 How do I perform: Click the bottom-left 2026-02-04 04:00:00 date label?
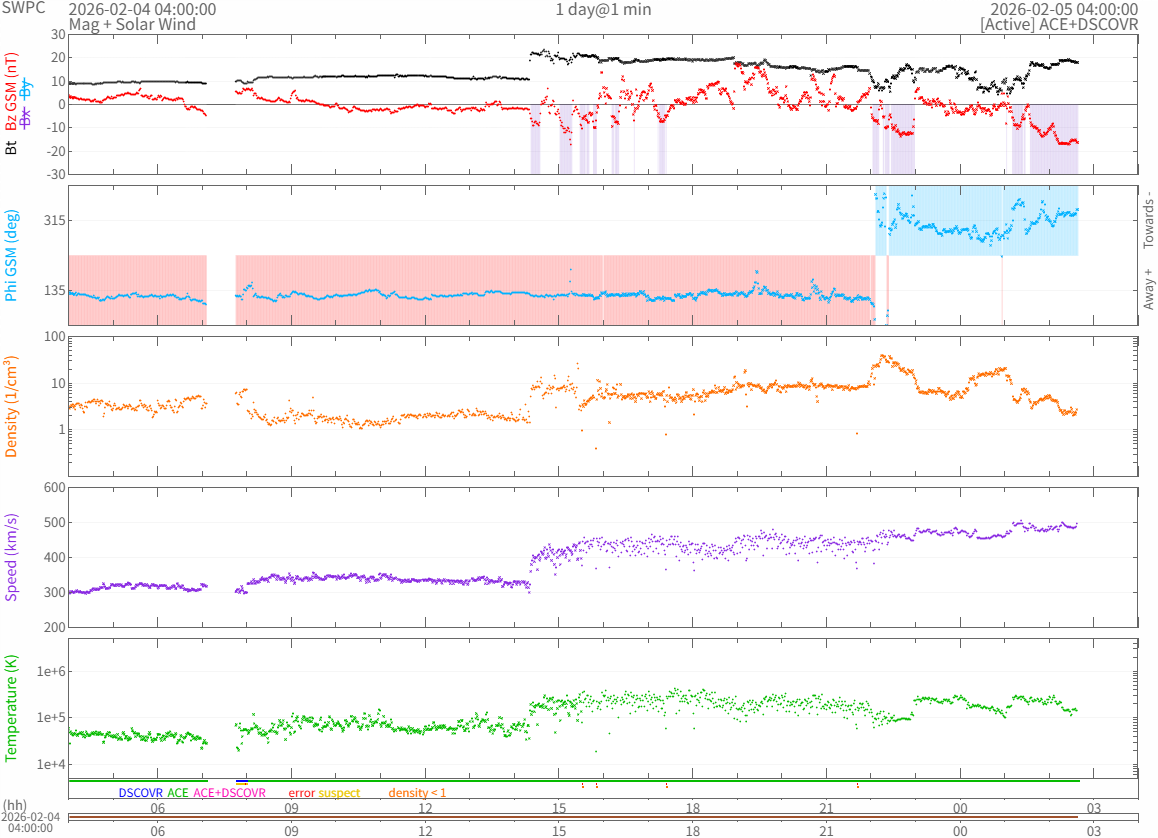point(30,822)
